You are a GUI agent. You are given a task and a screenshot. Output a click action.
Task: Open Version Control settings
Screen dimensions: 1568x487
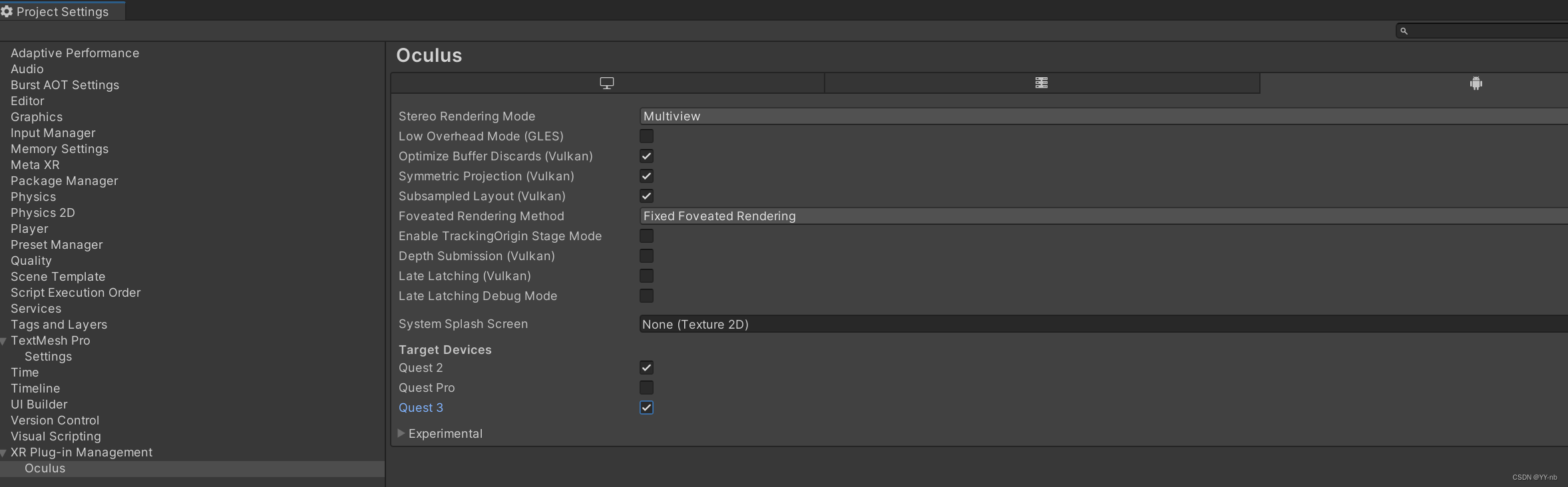coord(55,420)
